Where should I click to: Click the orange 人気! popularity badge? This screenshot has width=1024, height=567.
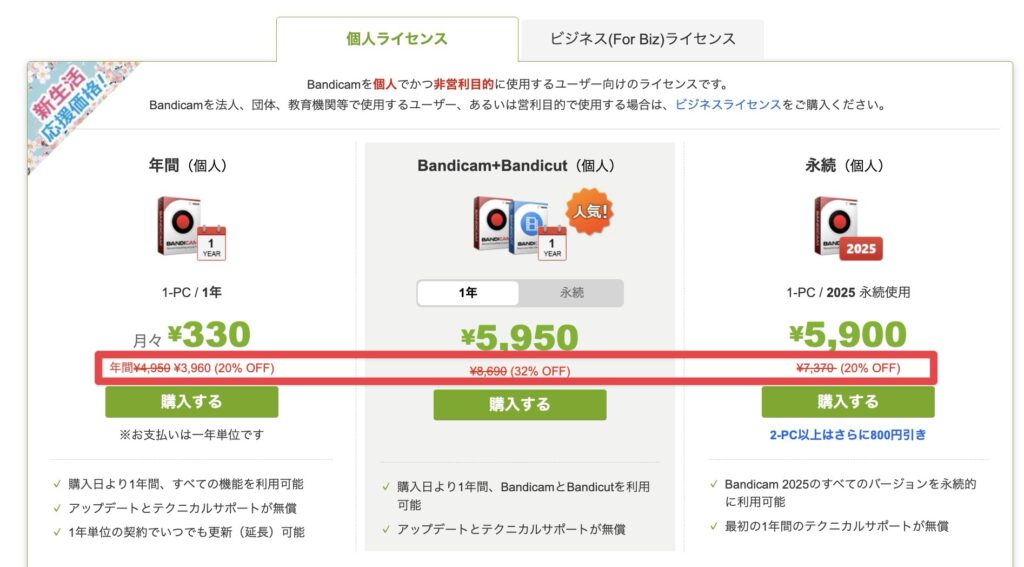pyautogui.click(x=589, y=210)
